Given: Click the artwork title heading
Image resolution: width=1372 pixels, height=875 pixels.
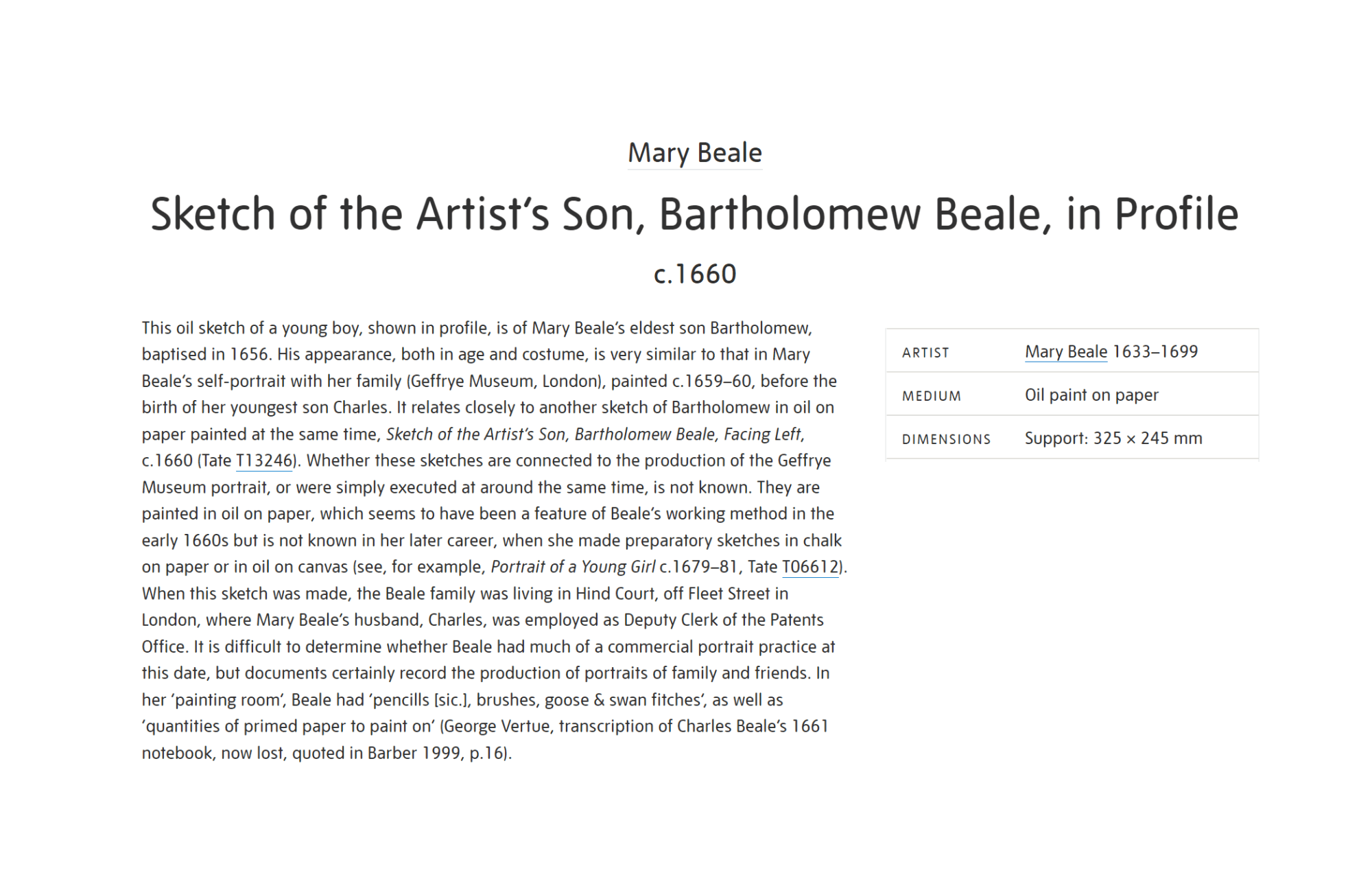Looking at the screenshot, I should (694, 213).
